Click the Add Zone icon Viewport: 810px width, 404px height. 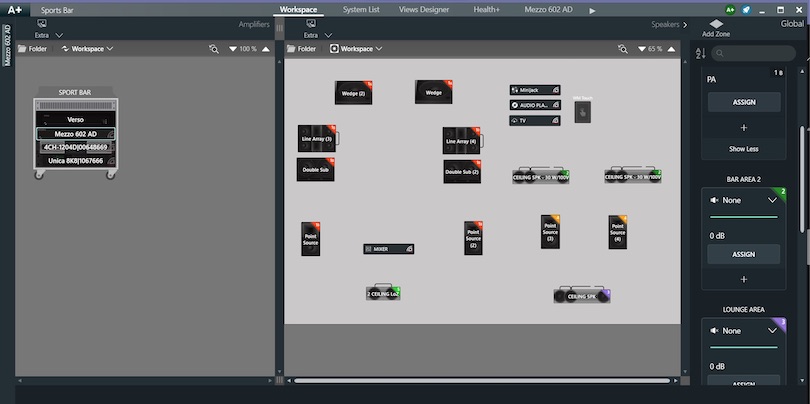(715, 25)
